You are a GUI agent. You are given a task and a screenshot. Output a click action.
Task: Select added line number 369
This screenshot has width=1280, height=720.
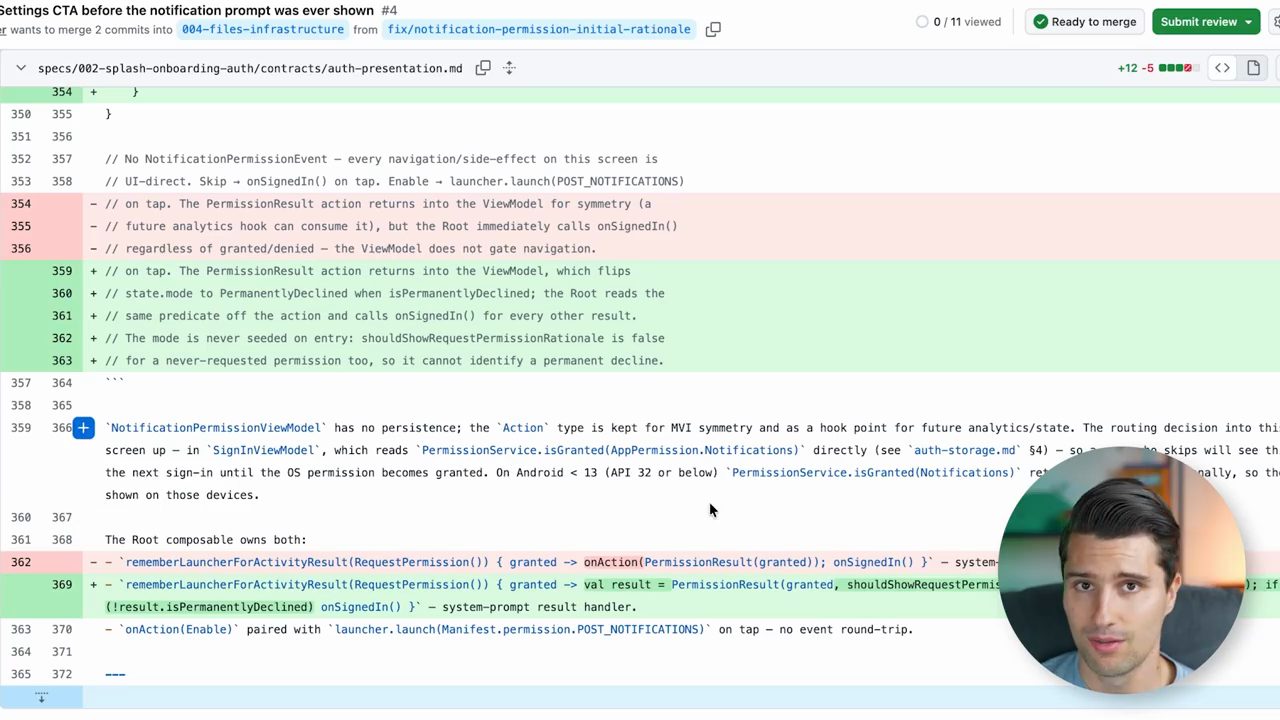point(62,585)
